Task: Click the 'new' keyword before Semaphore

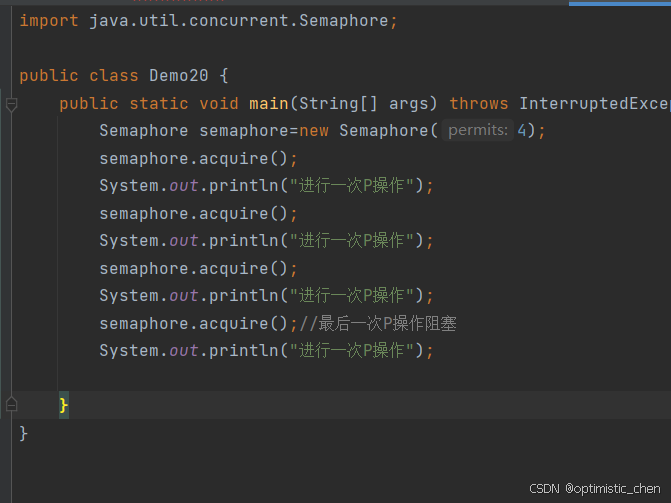Action: 314,131
